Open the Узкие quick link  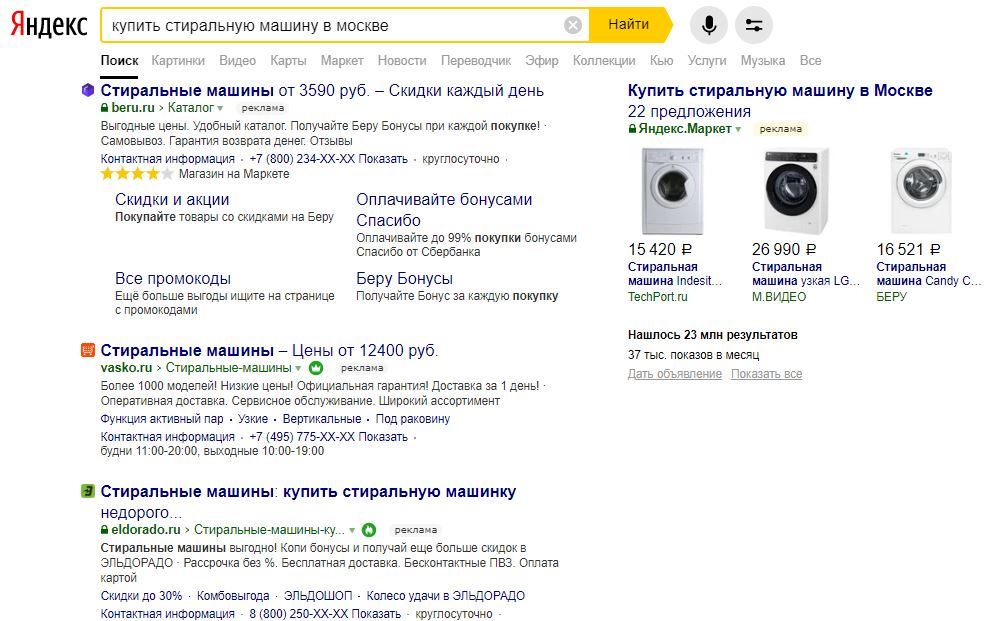(x=253, y=419)
